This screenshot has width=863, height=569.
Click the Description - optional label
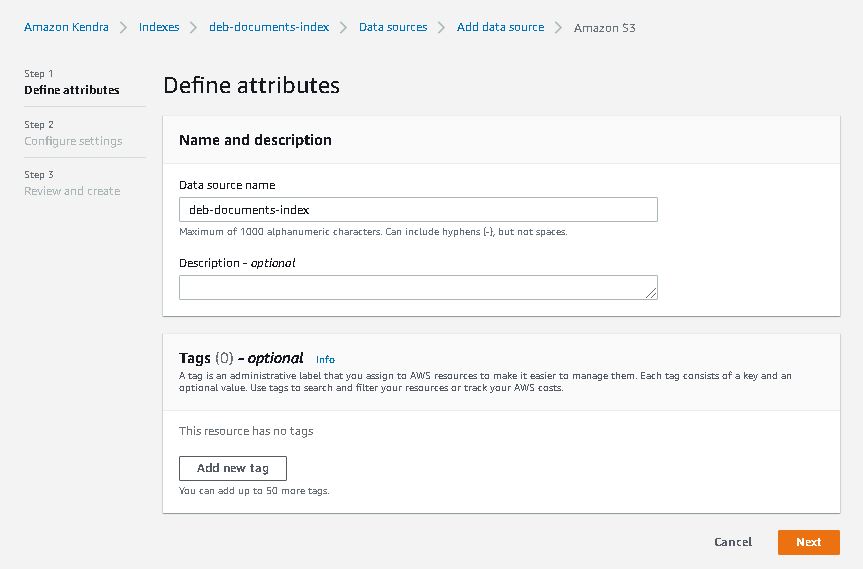237,263
